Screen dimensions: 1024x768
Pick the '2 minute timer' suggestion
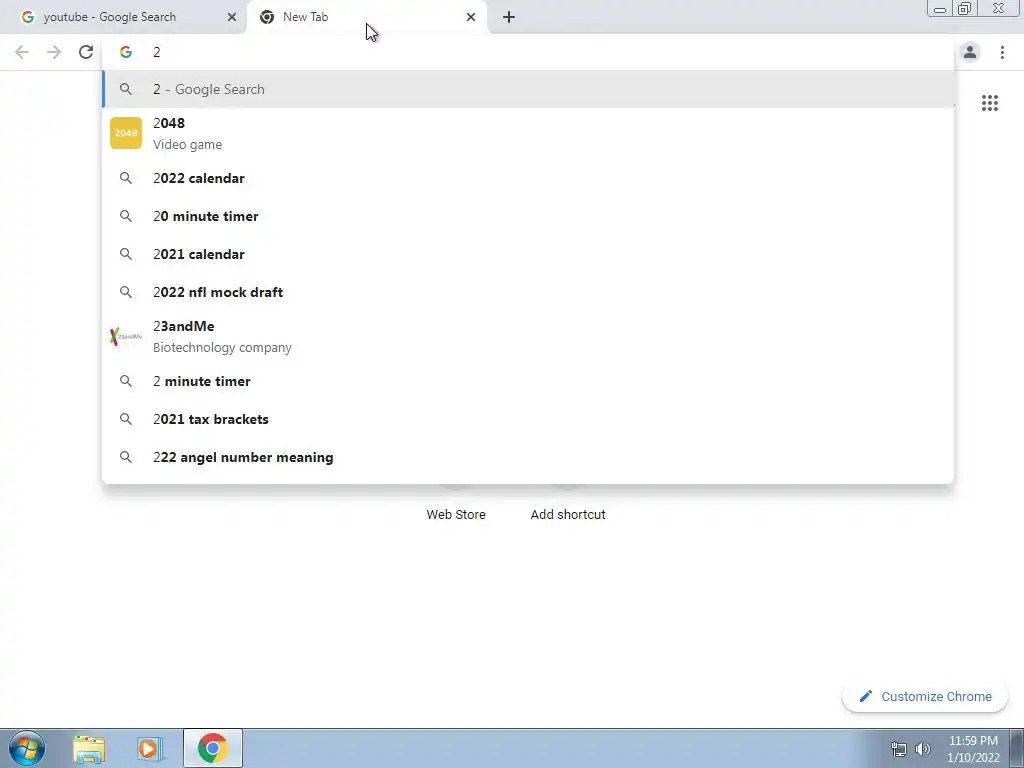tap(528, 381)
